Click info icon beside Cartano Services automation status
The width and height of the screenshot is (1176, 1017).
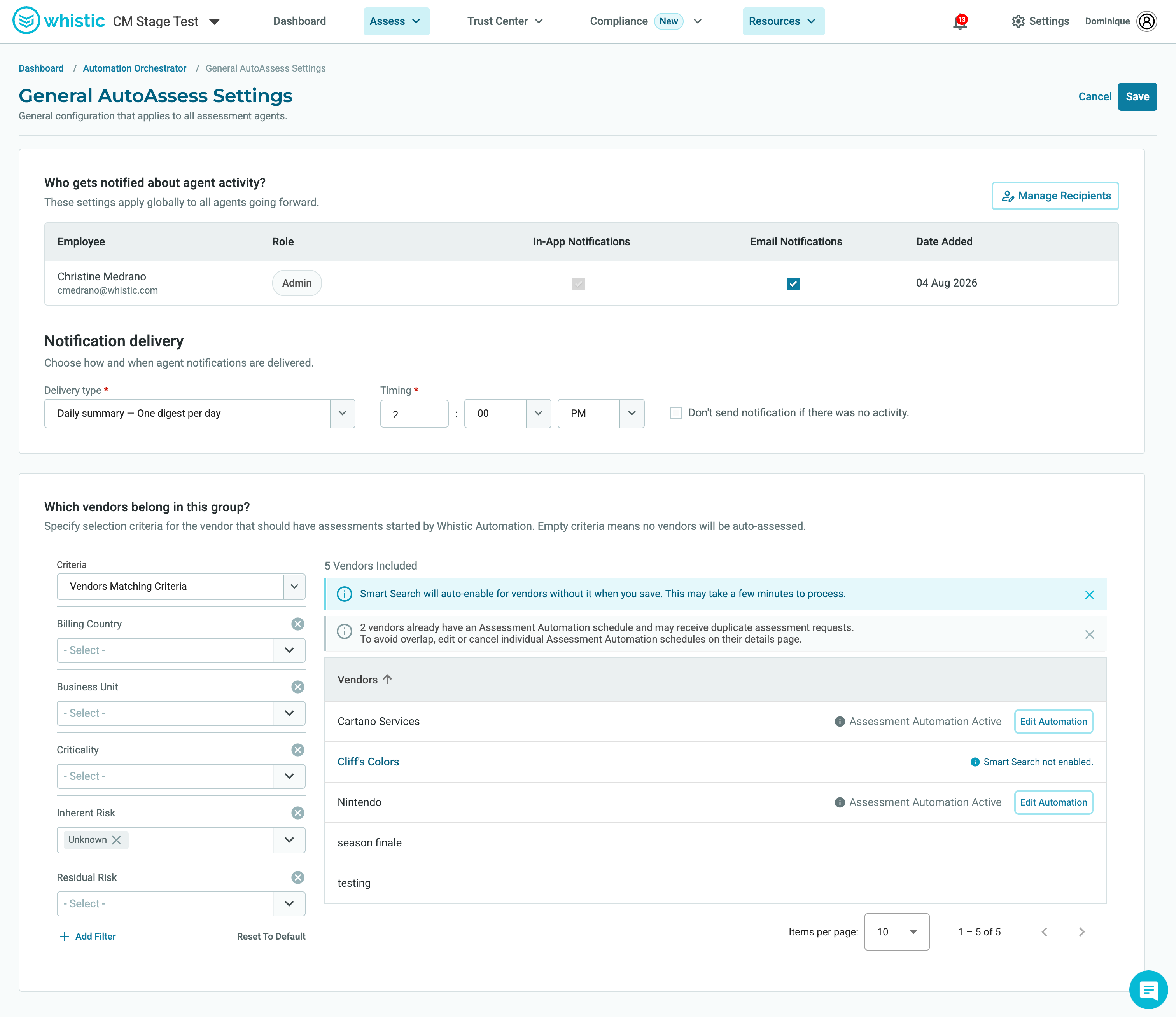click(x=840, y=722)
